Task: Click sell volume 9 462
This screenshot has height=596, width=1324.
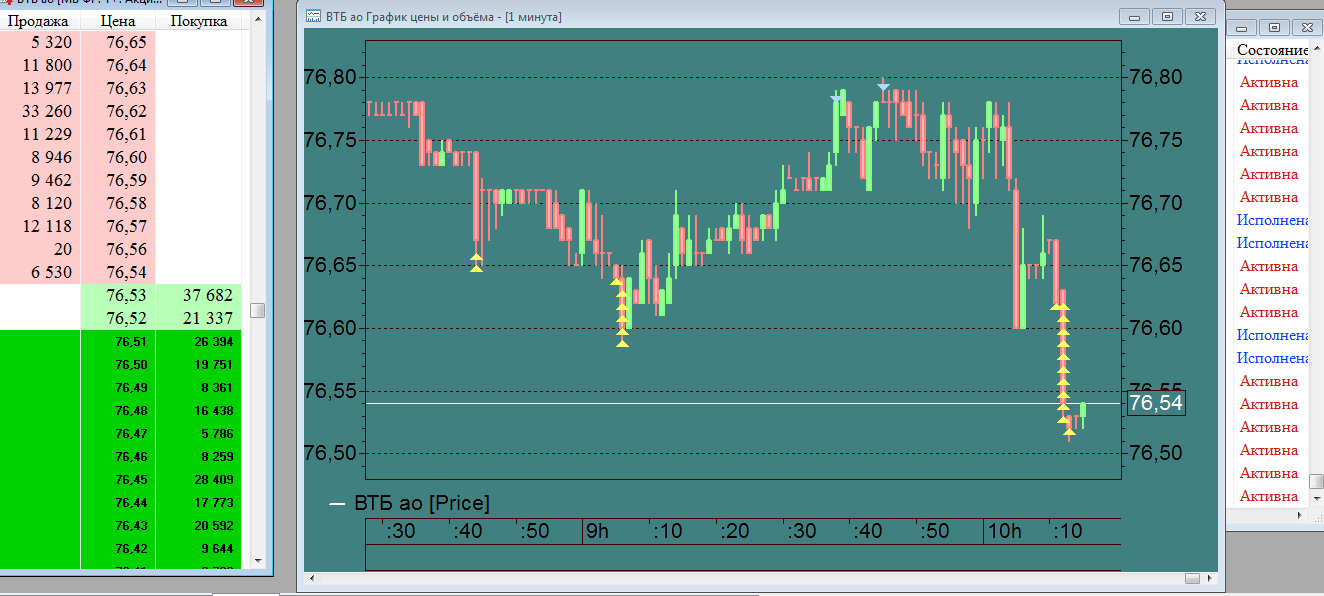Action: [52, 180]
